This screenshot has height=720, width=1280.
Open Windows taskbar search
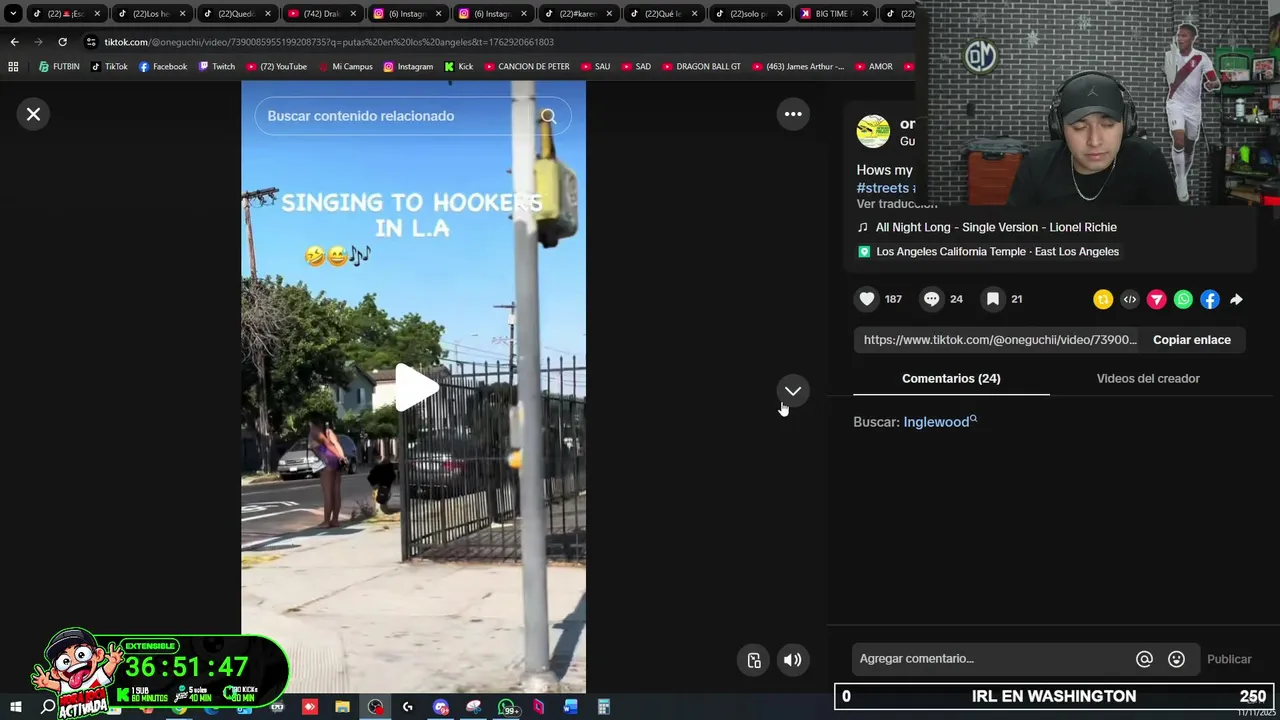pyautogui.click(x=48, y=707)
